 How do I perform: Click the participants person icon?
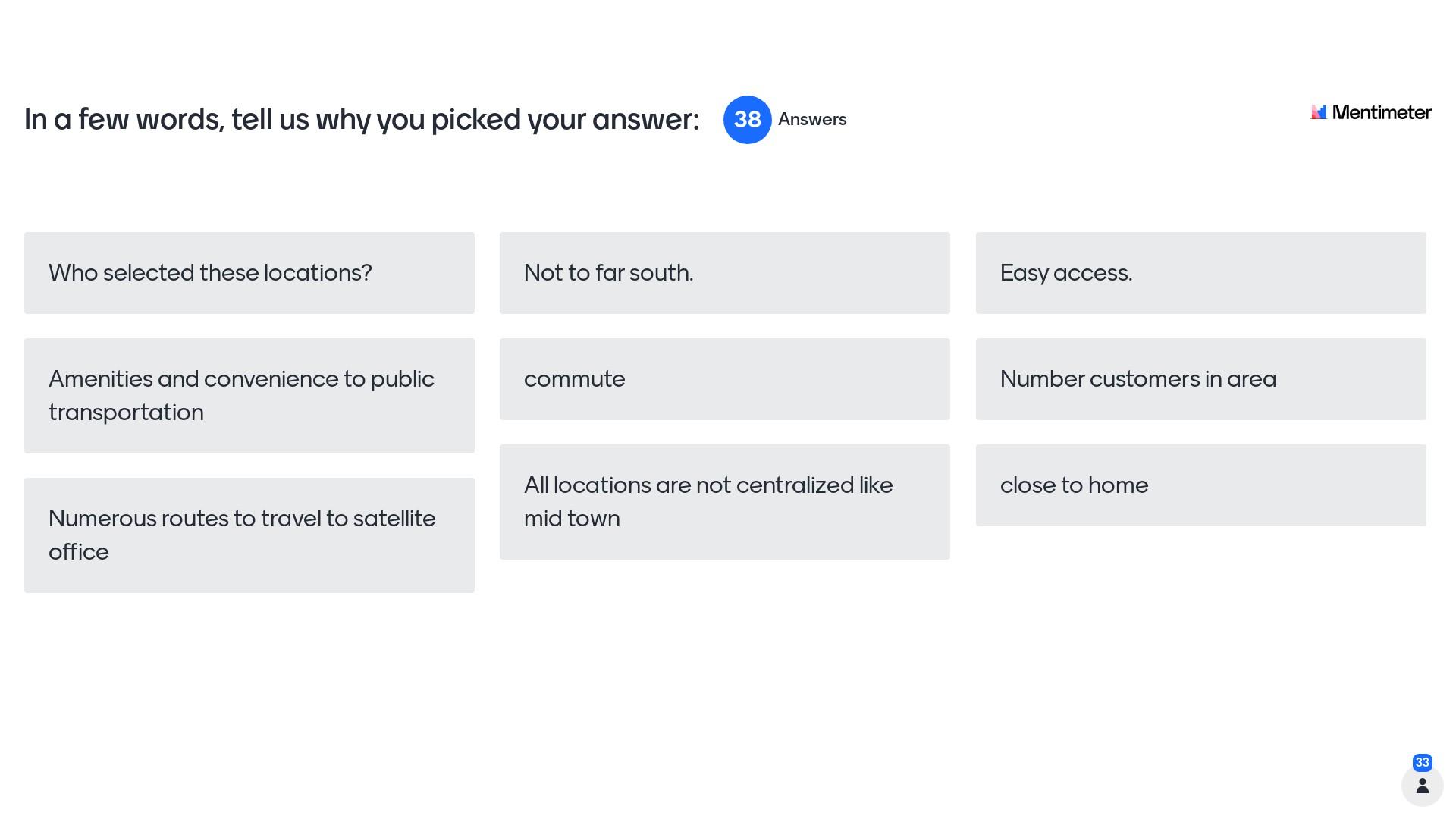pyautogui.click(x=1422, y=786)
